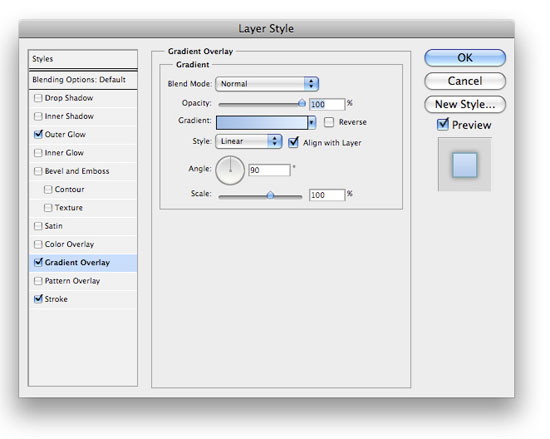Turn off the Preview checkbox
The image size is (550, 439).
coord(443,124)
